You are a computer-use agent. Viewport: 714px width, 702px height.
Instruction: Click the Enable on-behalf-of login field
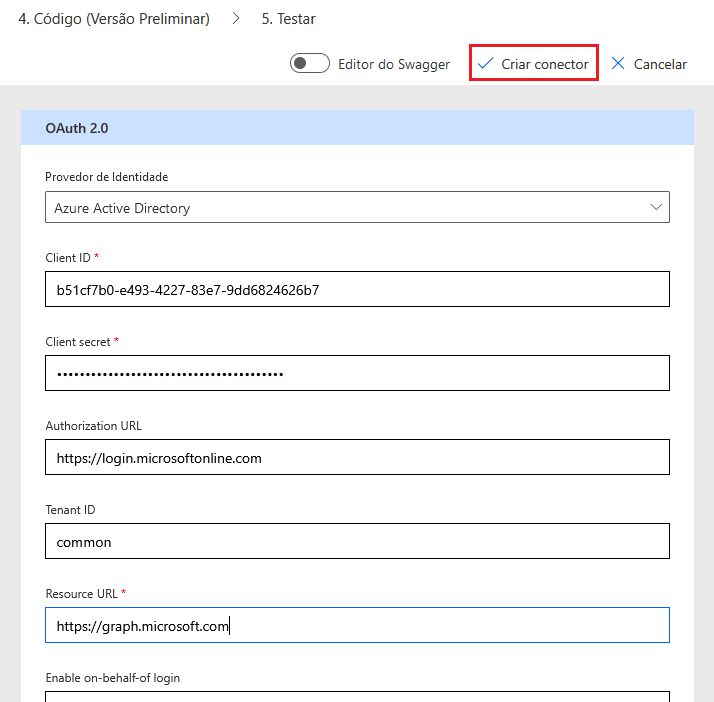pyautogui.click(x=357, y=696)
